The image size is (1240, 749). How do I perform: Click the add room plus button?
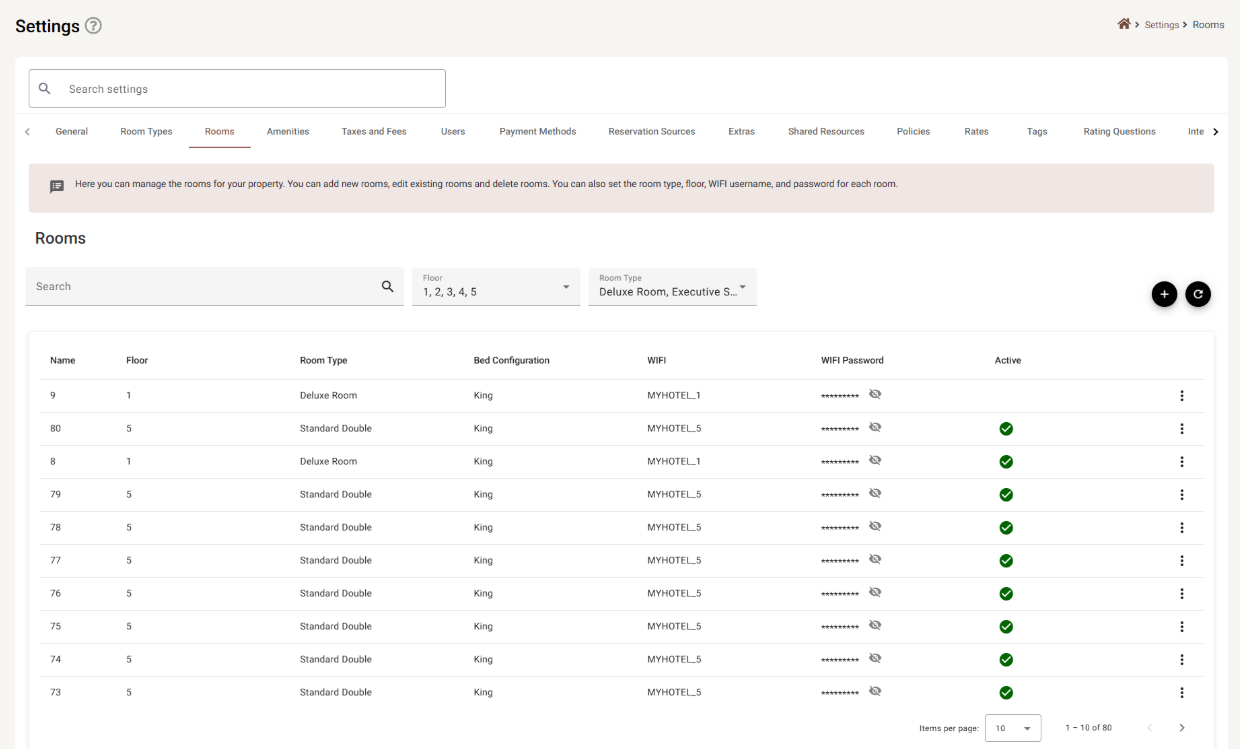click(x=1164, y=294)
